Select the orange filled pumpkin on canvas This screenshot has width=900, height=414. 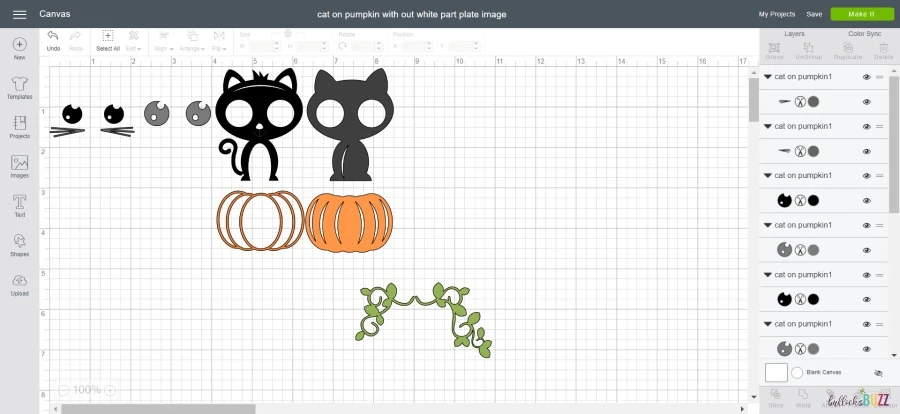349,223
